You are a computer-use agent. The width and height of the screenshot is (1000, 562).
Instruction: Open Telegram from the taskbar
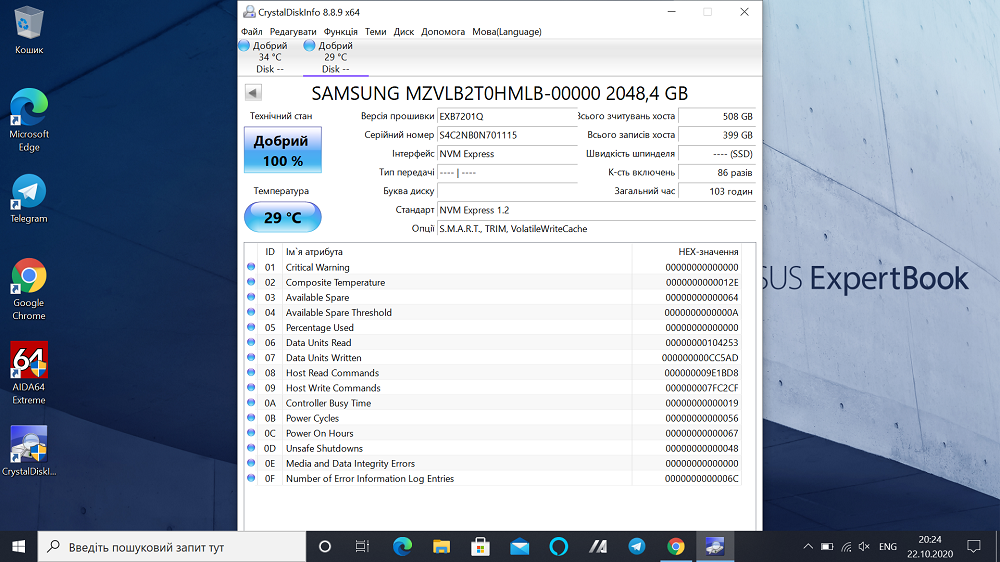coord(636,547)
